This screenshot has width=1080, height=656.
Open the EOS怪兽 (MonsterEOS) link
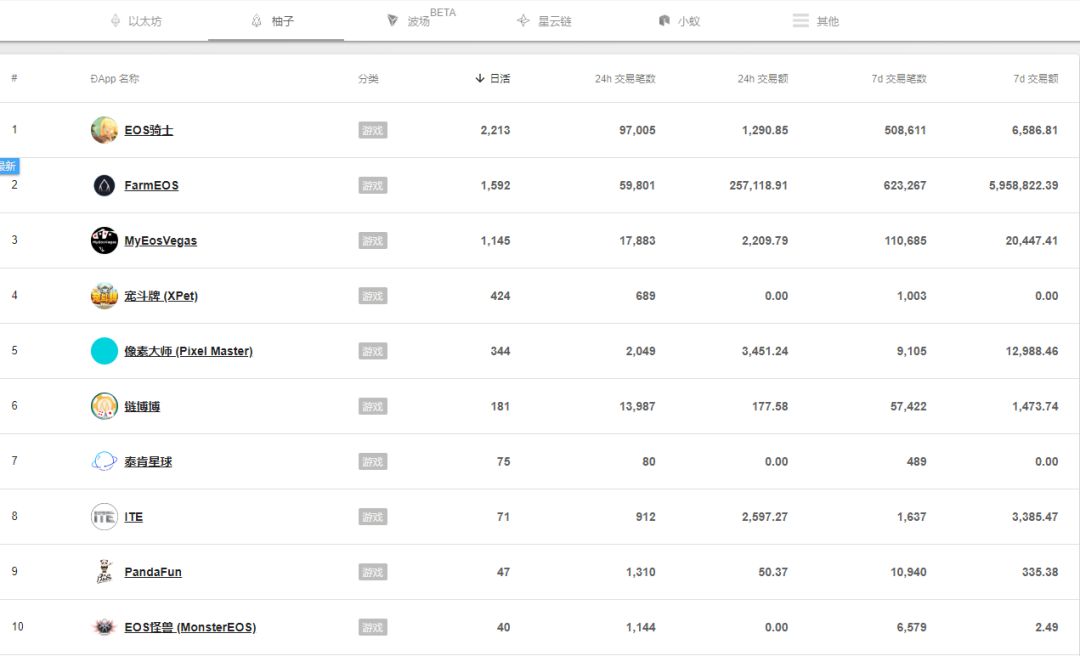pos(190,627)
